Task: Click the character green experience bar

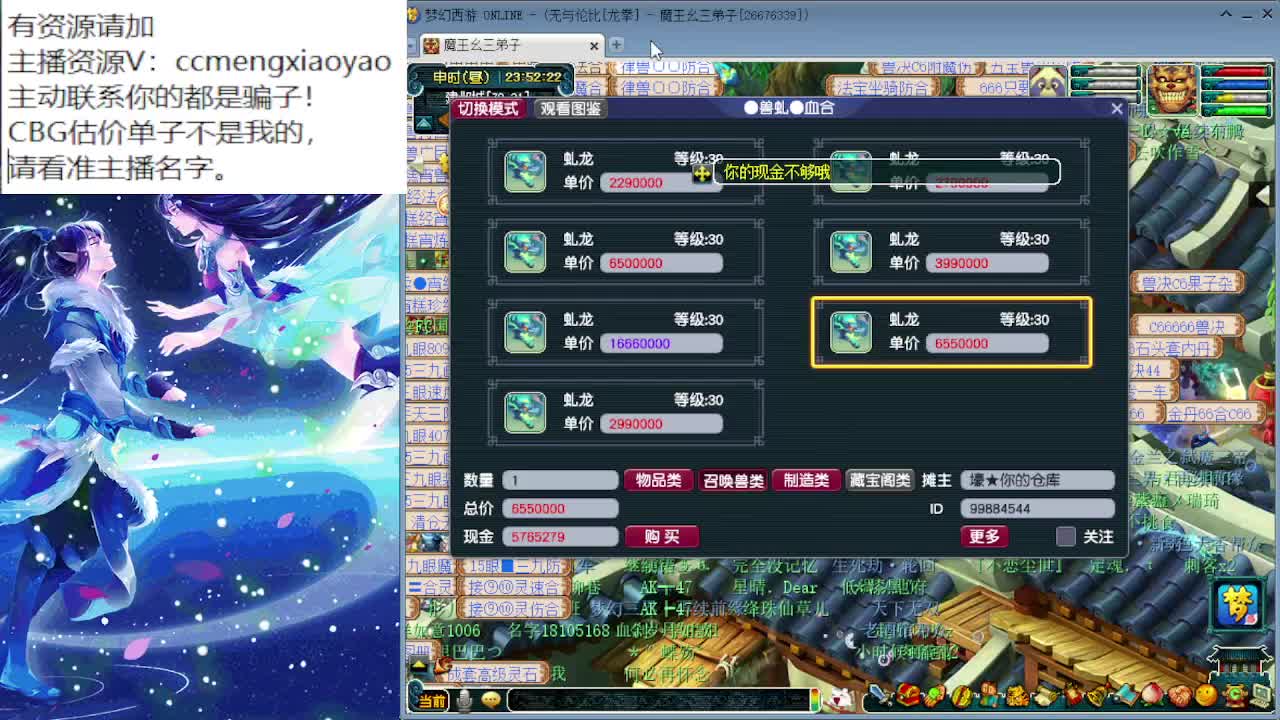Action: coord(1236,108)
